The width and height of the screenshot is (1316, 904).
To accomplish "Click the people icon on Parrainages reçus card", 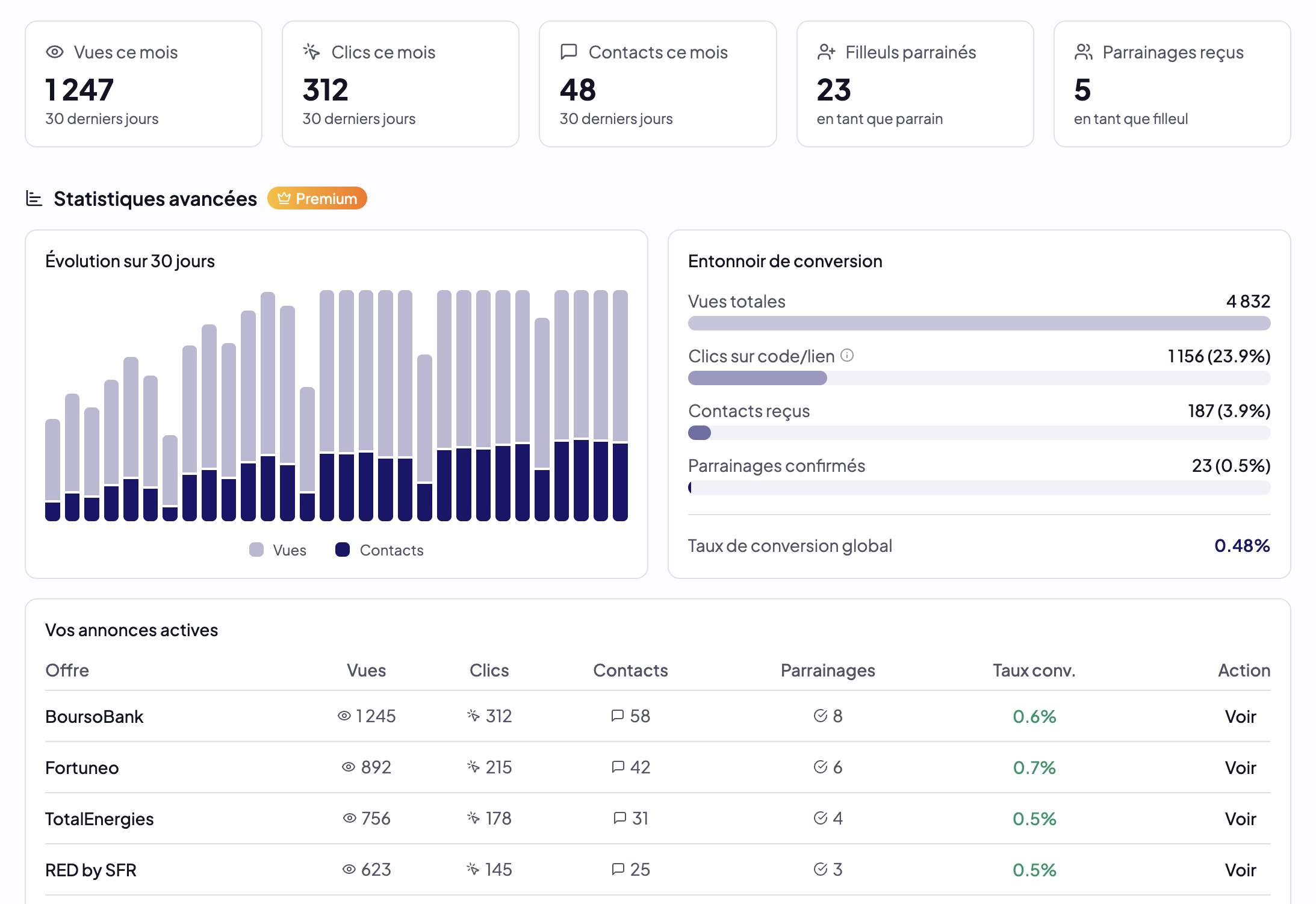I will tap(1084, 52).
